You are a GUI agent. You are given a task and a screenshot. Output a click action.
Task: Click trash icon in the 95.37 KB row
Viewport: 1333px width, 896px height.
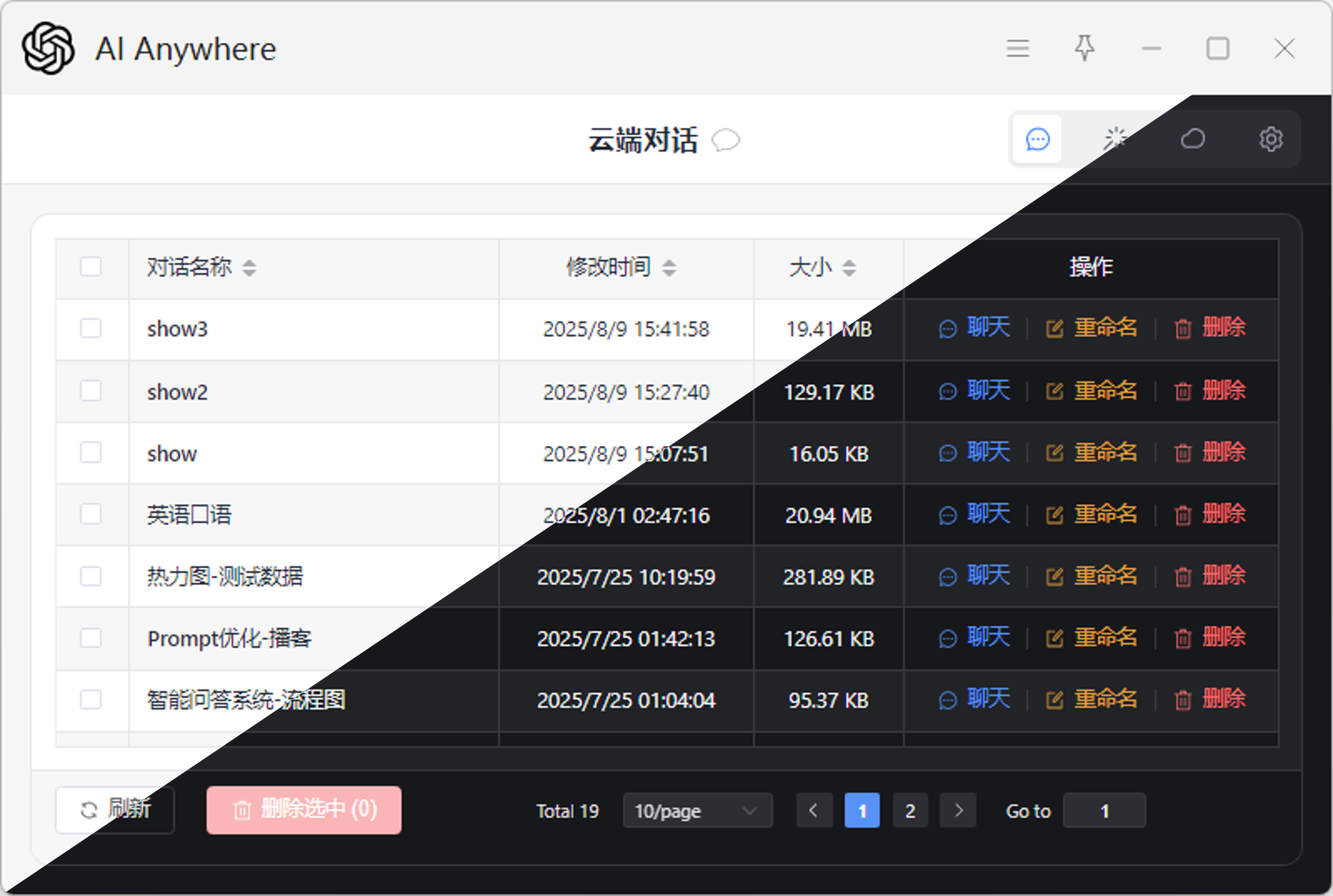tap(1183, 701)
